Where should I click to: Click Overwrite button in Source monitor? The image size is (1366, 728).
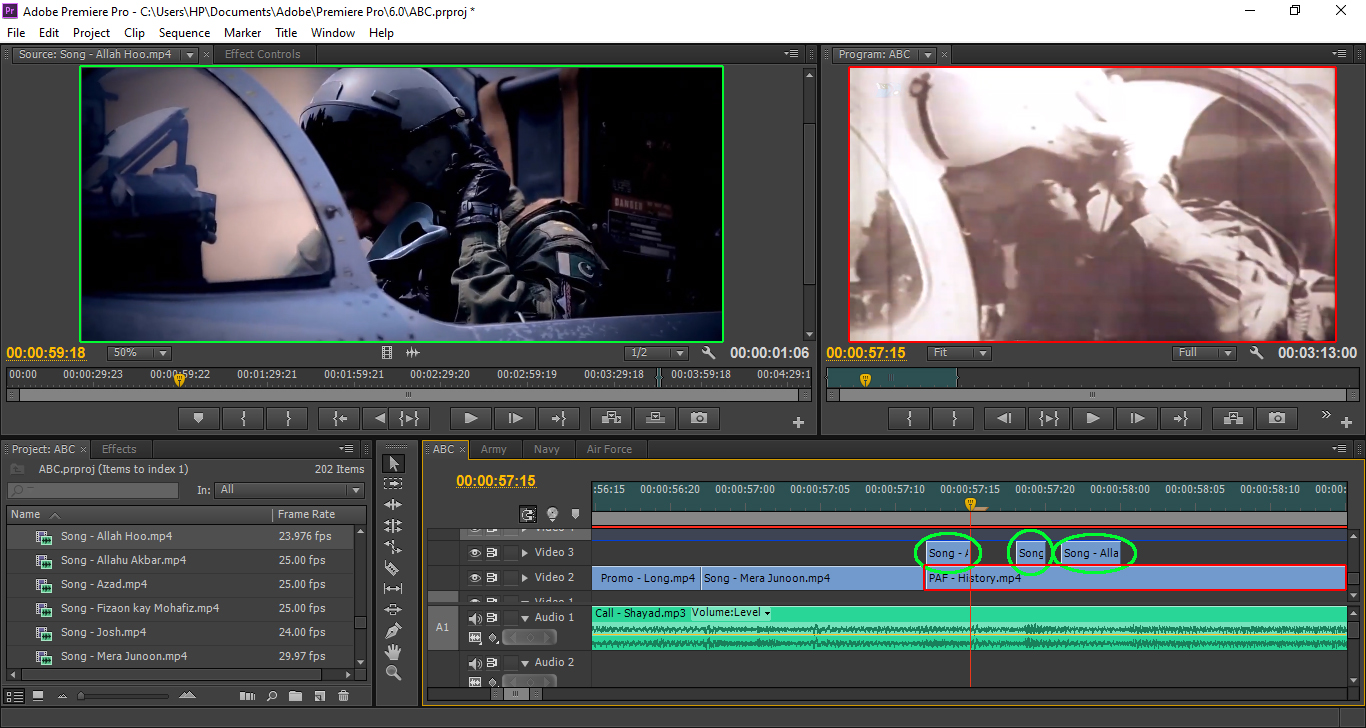pyautogui.click(x=653, y=418)
